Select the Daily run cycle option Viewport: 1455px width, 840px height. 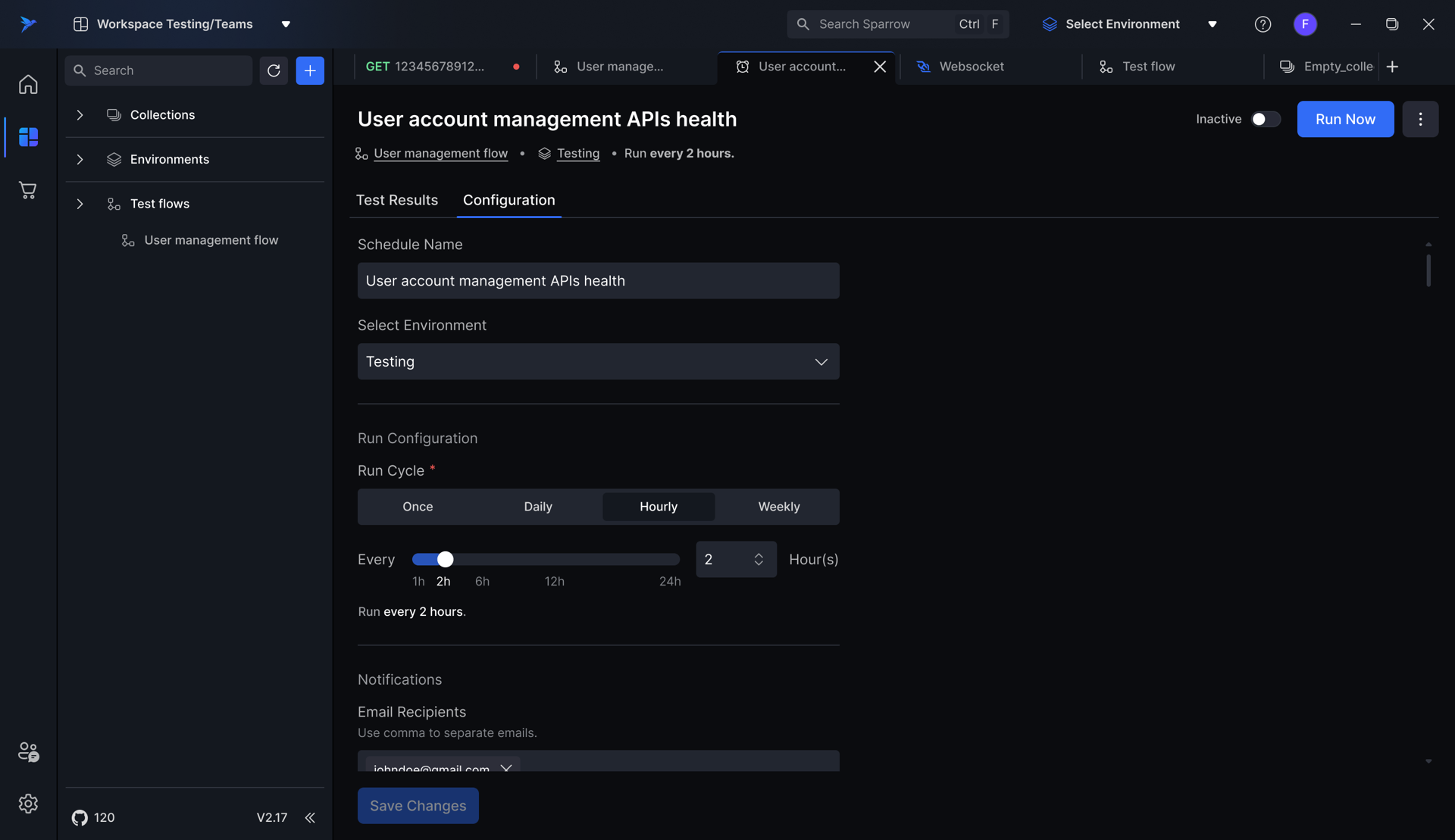pyautogui.click(x=537, y=507)
